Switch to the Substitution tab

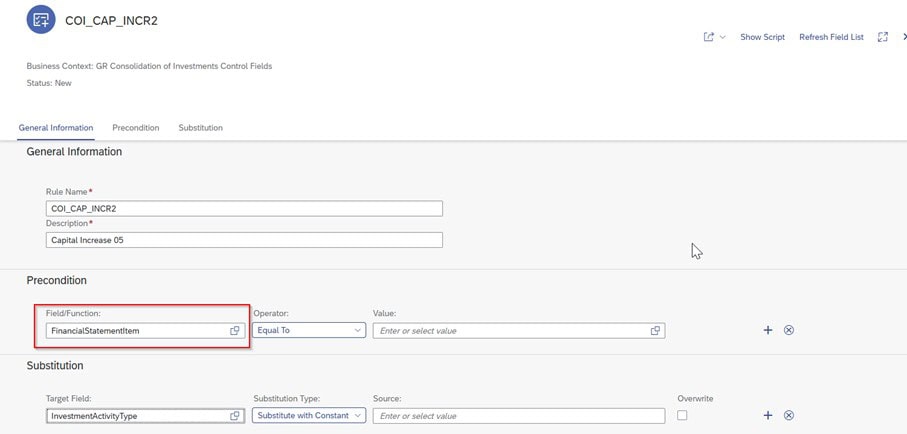[x=200, y=128]
